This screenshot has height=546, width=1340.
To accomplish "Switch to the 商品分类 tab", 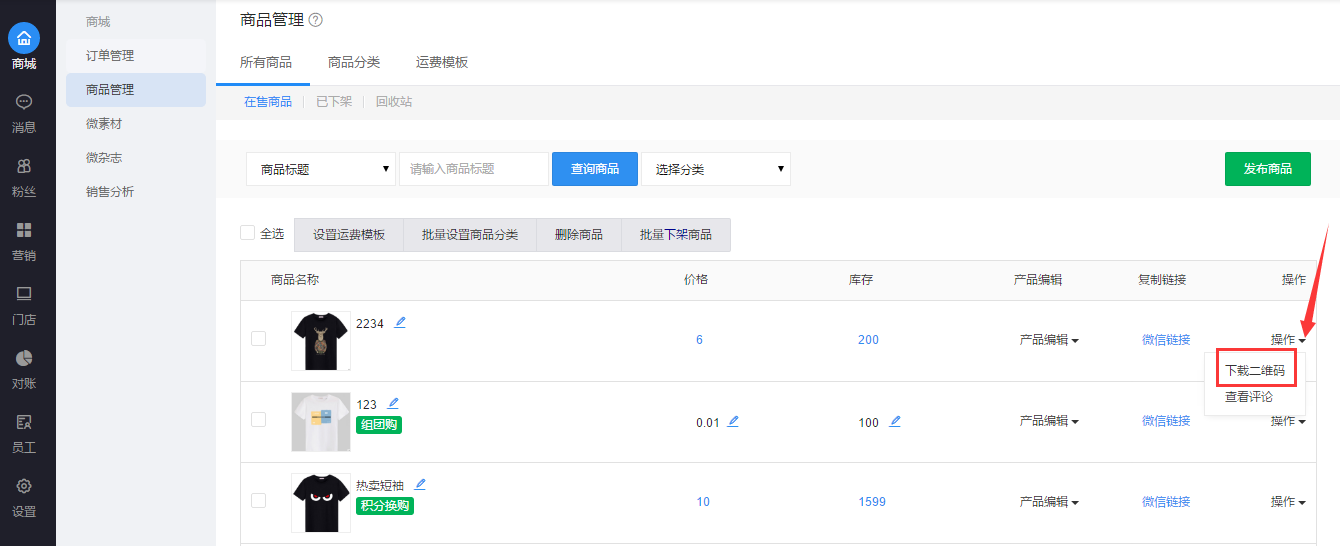I will (x=354, y=62).
